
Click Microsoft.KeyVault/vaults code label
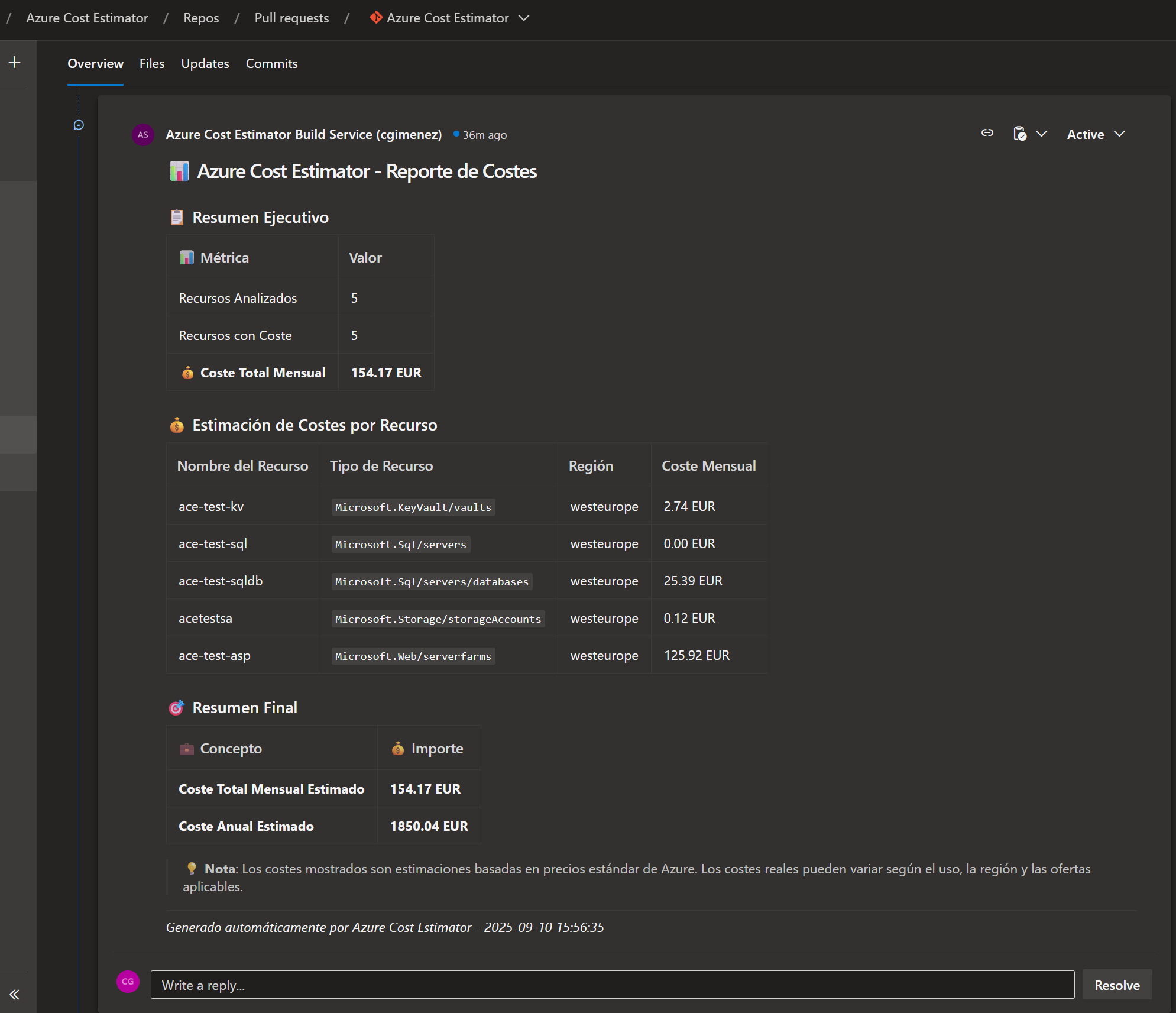tap(413, 507)
